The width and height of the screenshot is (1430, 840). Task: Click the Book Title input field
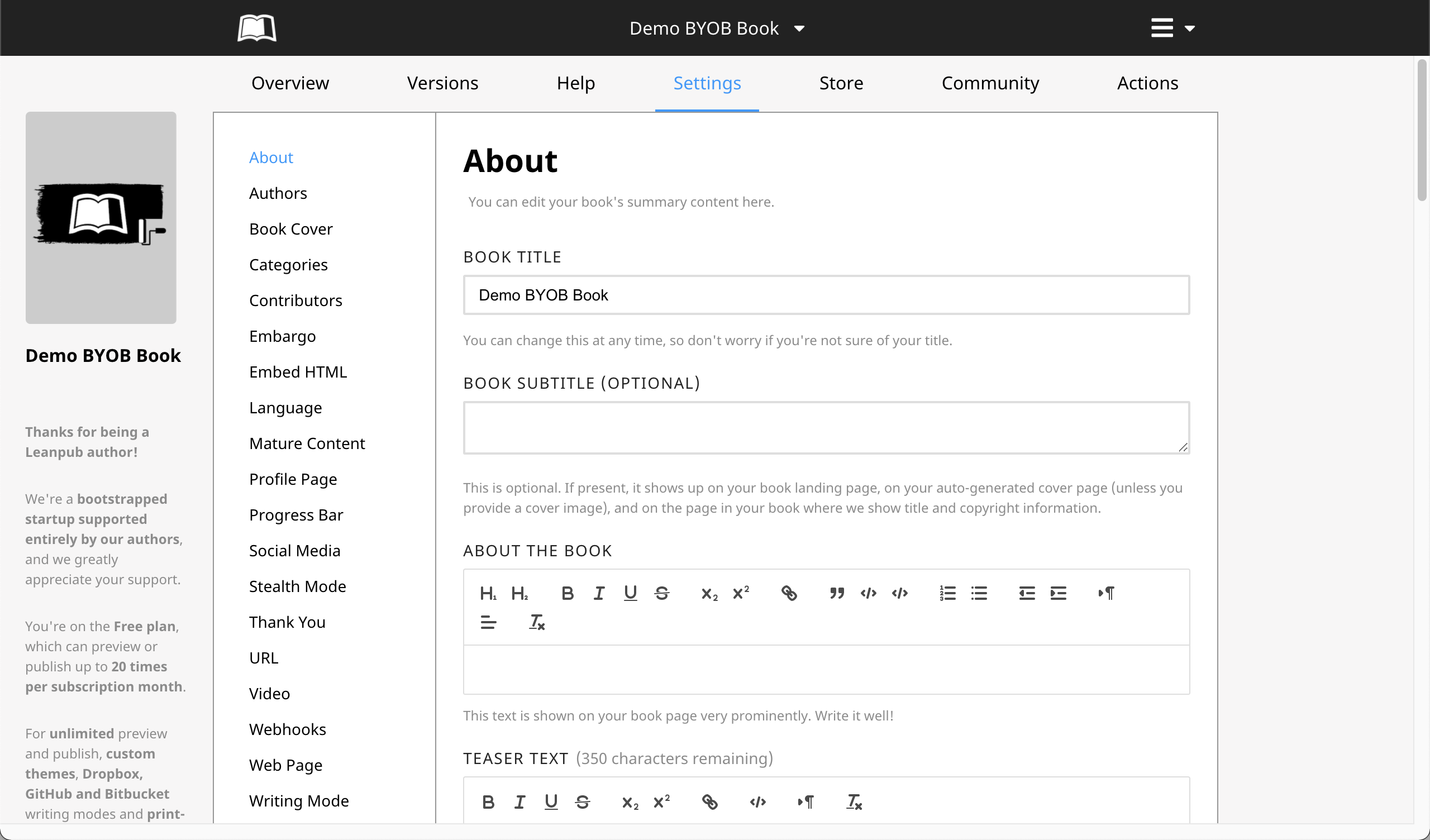coord(826,295)
